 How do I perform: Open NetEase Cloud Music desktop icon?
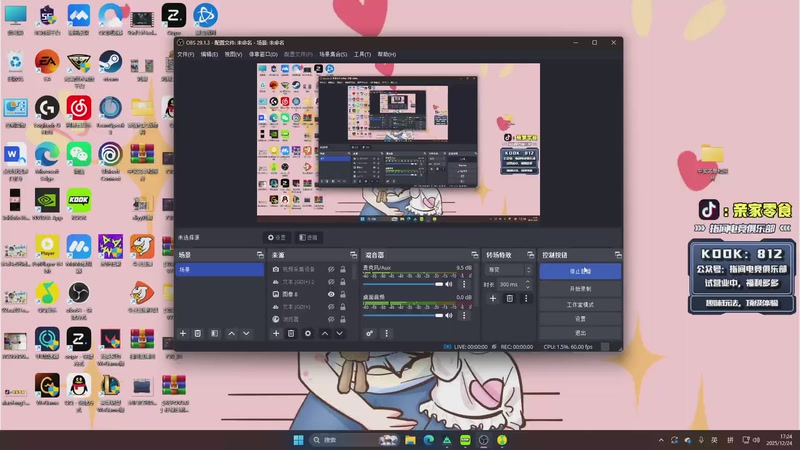[79, 112]
